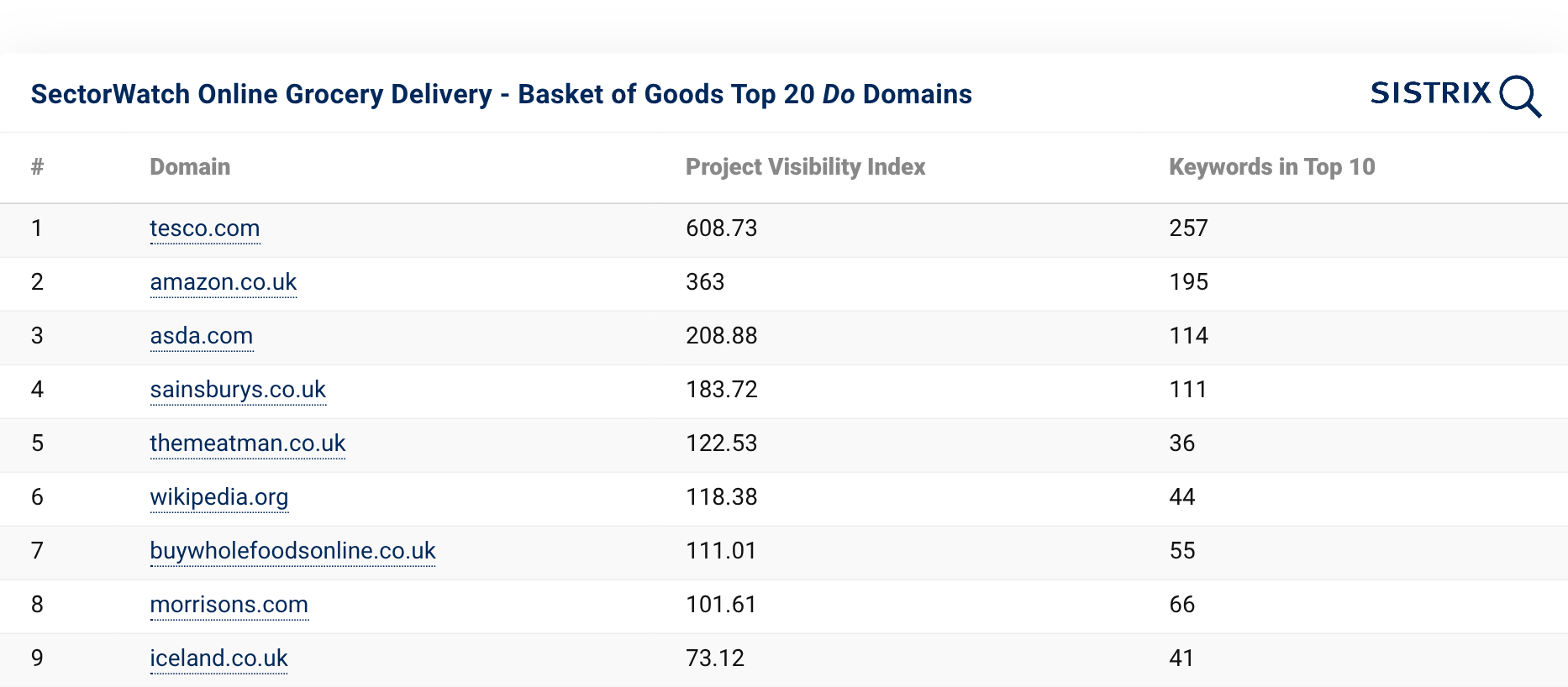Click rank number 7 beside buywholefoodsonline.co.uk
Viewport: 1568px width, 687px height.
37,551
